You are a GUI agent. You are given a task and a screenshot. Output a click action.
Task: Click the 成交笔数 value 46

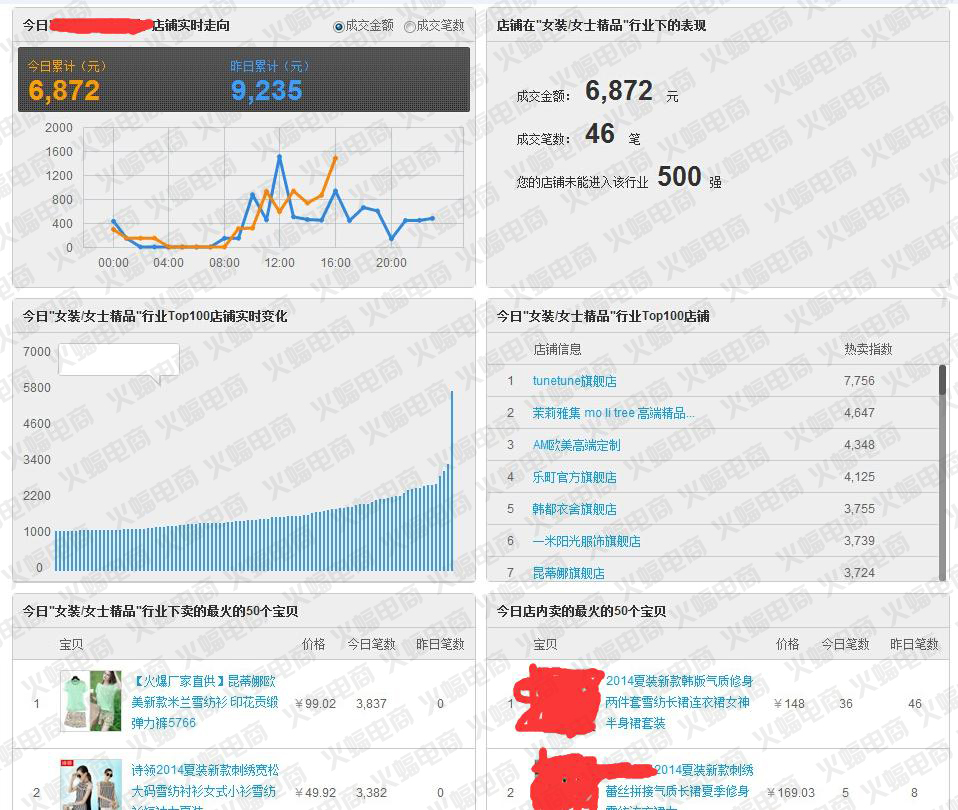[600, 134]
